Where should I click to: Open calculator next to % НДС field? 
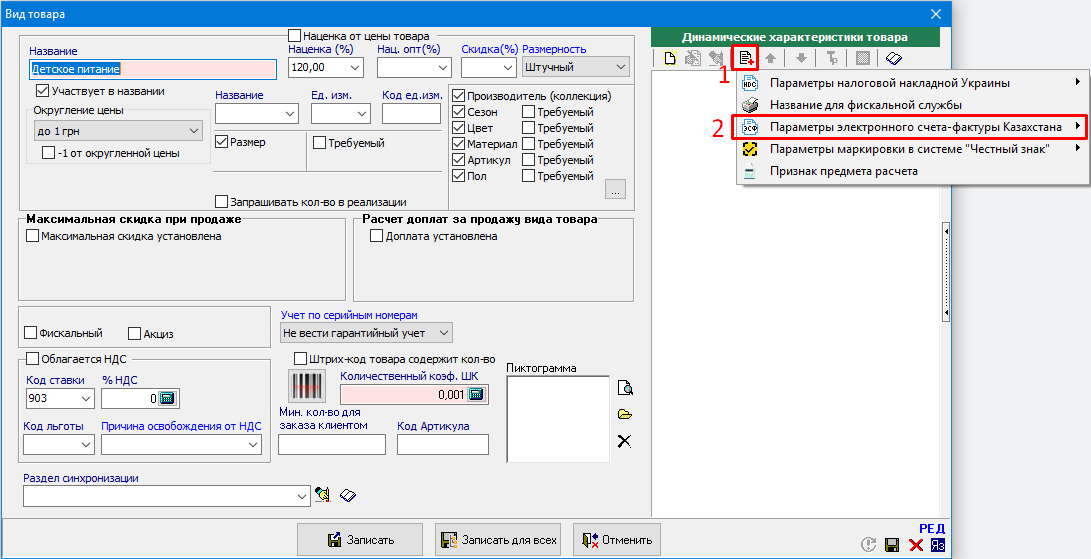tap(167, 398)
